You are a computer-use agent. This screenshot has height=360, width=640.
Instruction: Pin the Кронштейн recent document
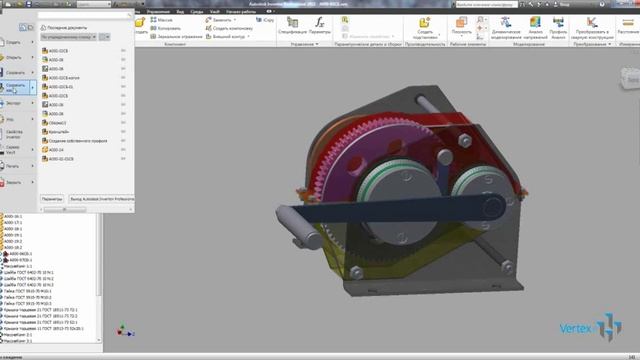123,131
